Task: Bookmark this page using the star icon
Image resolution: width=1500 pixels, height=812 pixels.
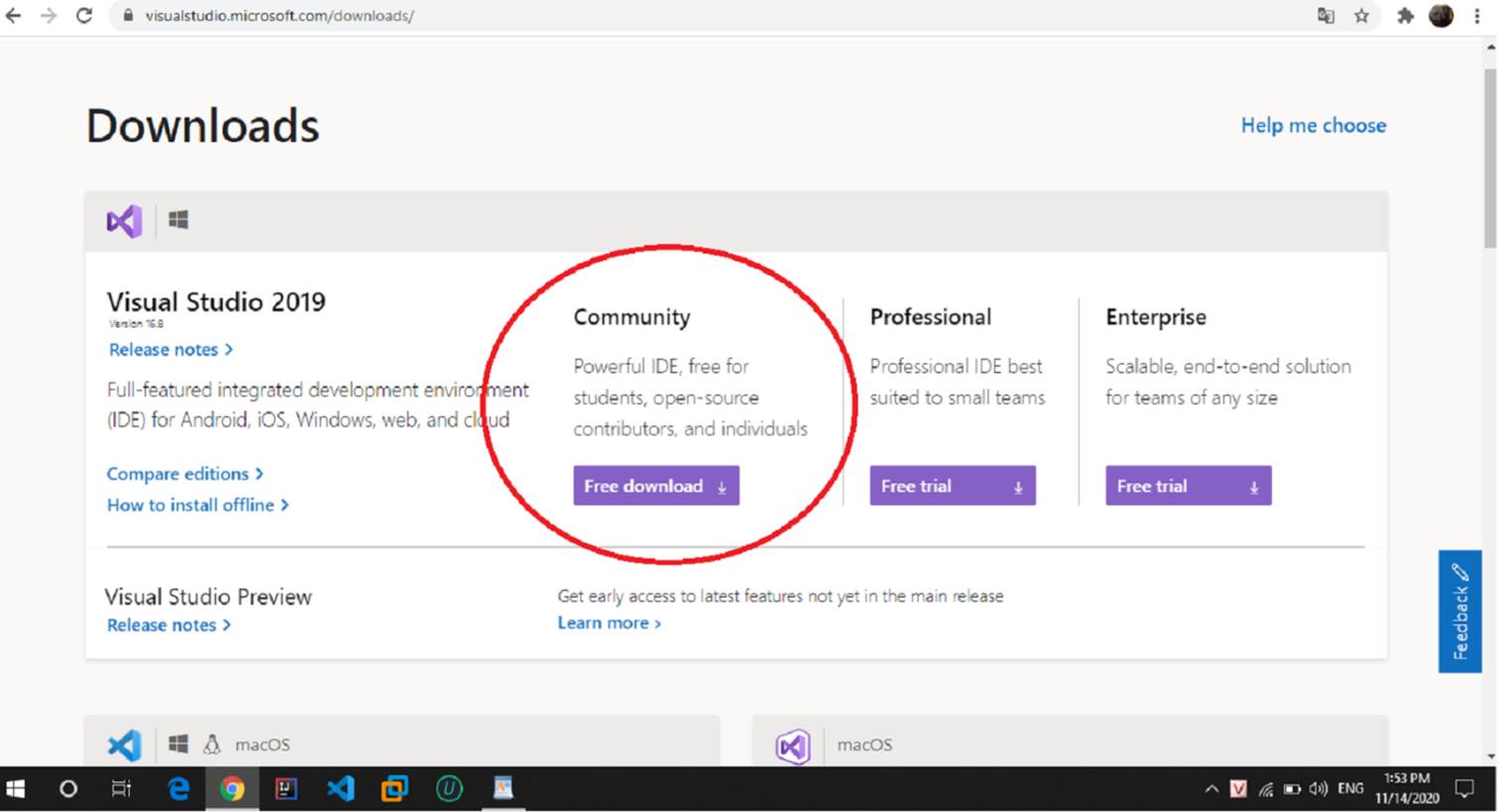Action: coord(1362,16)
